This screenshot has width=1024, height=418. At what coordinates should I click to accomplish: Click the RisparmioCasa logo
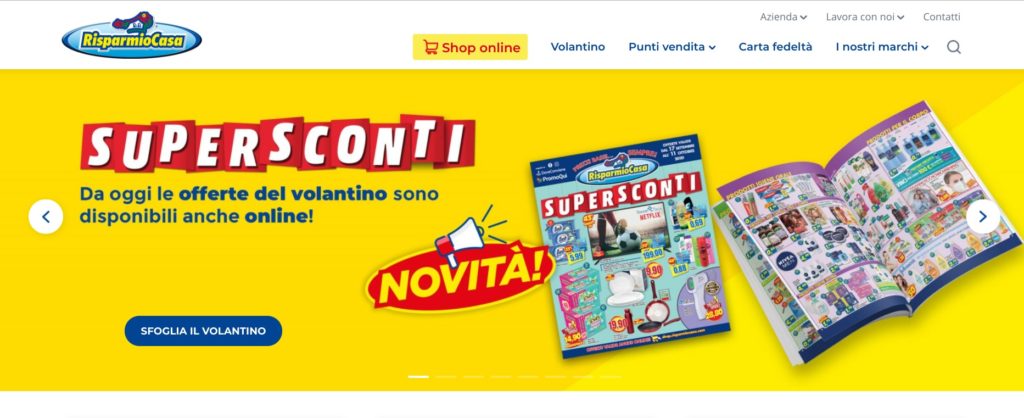coord(131,35)
